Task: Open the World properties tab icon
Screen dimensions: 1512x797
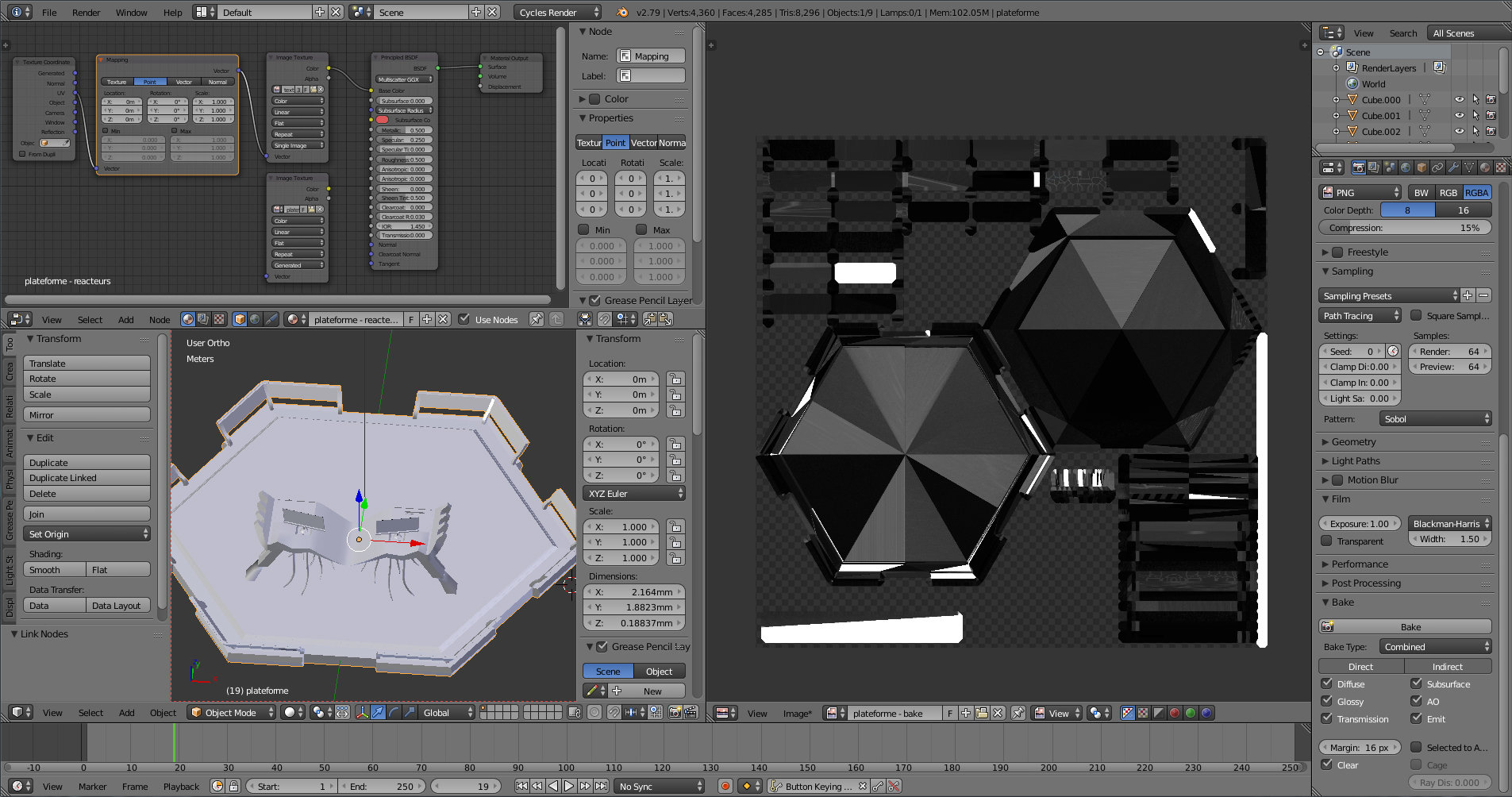Action: tap(1406, 167)
